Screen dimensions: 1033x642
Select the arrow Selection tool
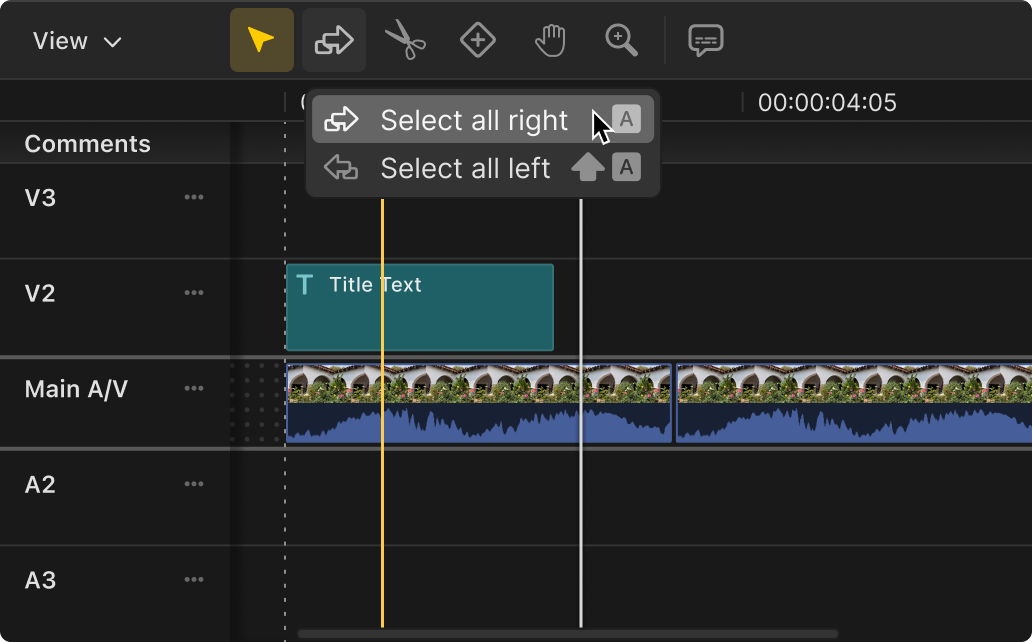click(x=262, y=40)
